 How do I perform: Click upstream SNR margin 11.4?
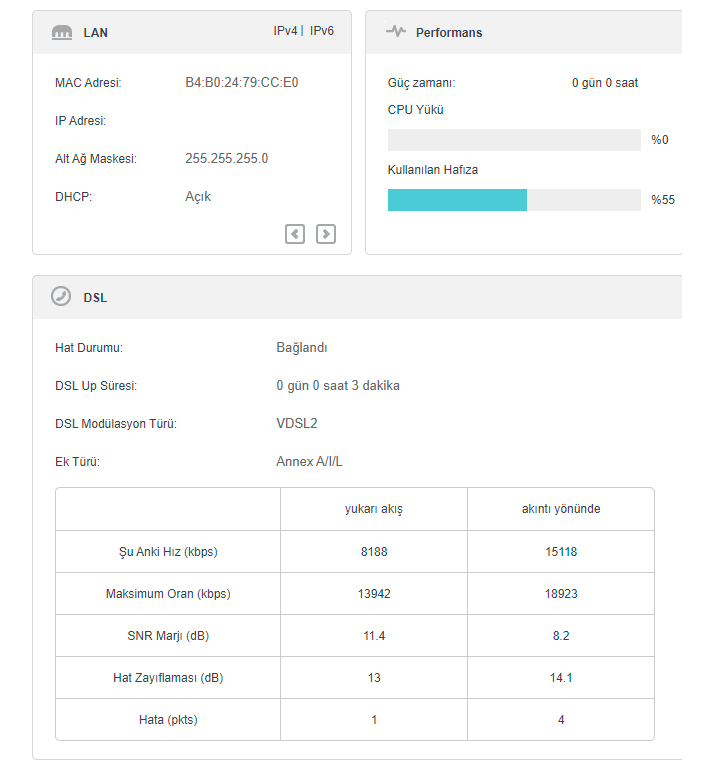[374, 635]
